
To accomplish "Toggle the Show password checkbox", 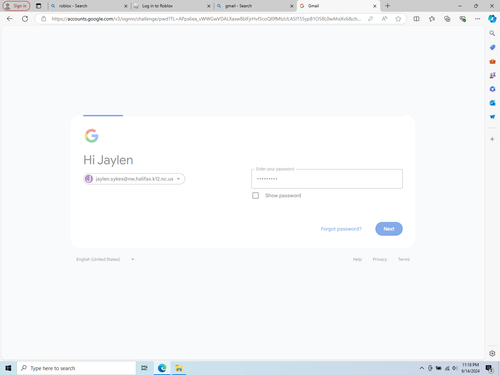I will coord(255,196).
